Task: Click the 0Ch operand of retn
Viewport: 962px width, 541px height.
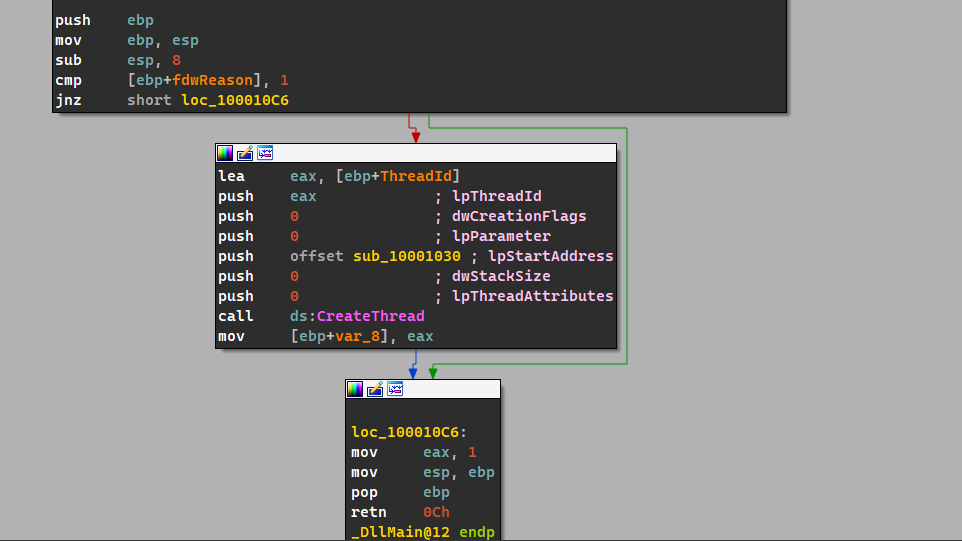Action: pyautogui.click(x=436, y=512)
